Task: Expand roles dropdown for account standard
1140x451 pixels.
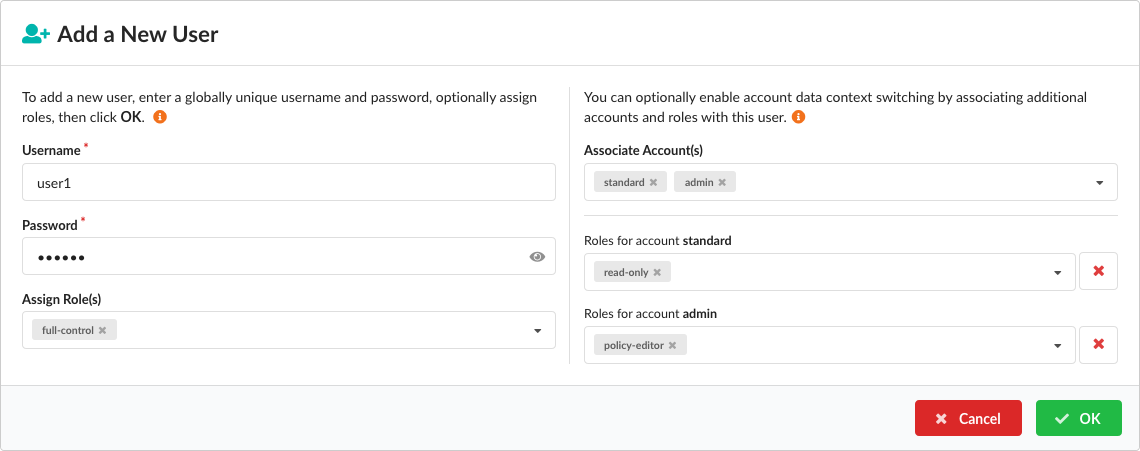Action: tap(1057, 272)
